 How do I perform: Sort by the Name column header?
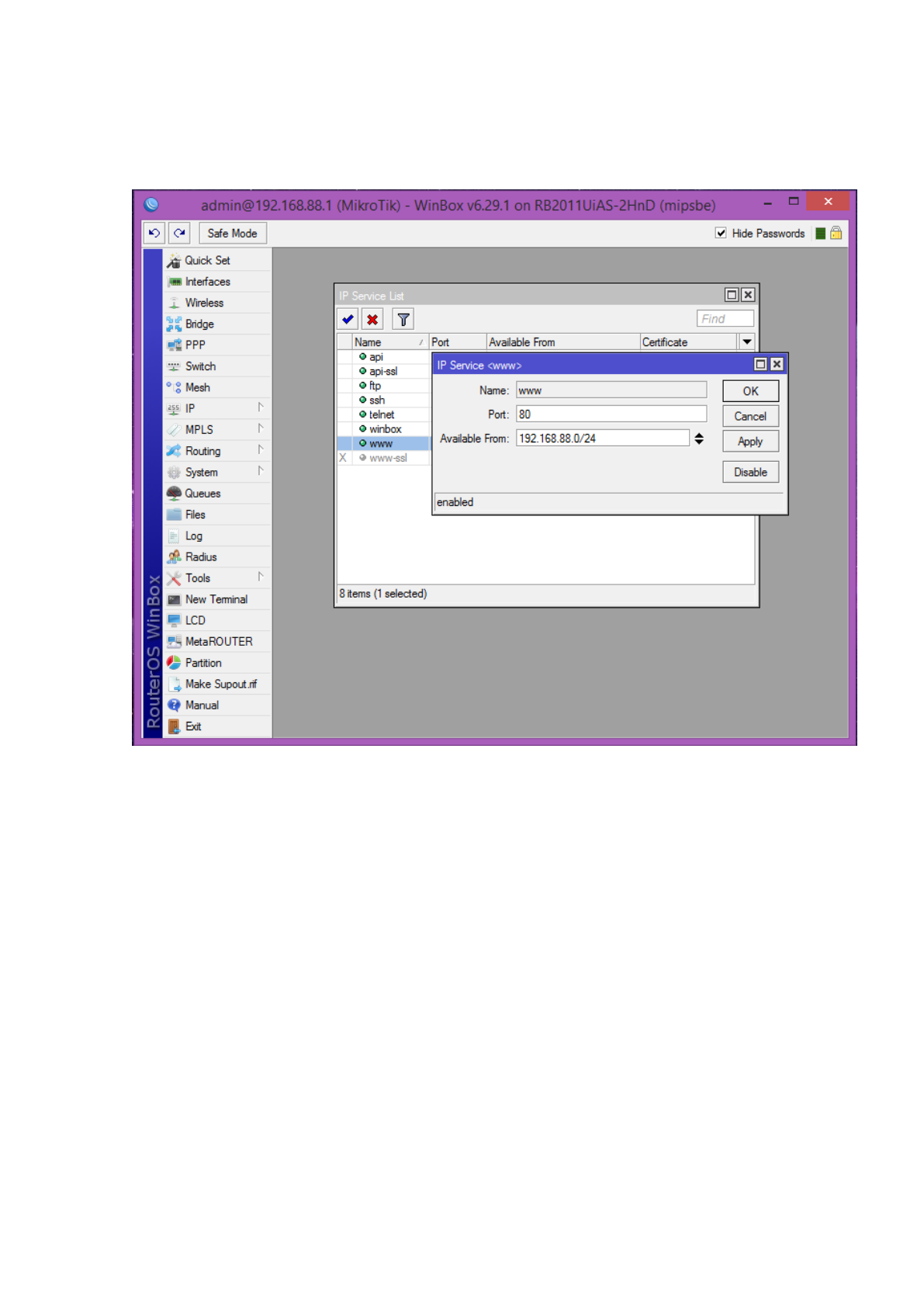pyautogui.click(x=390, y=342)
